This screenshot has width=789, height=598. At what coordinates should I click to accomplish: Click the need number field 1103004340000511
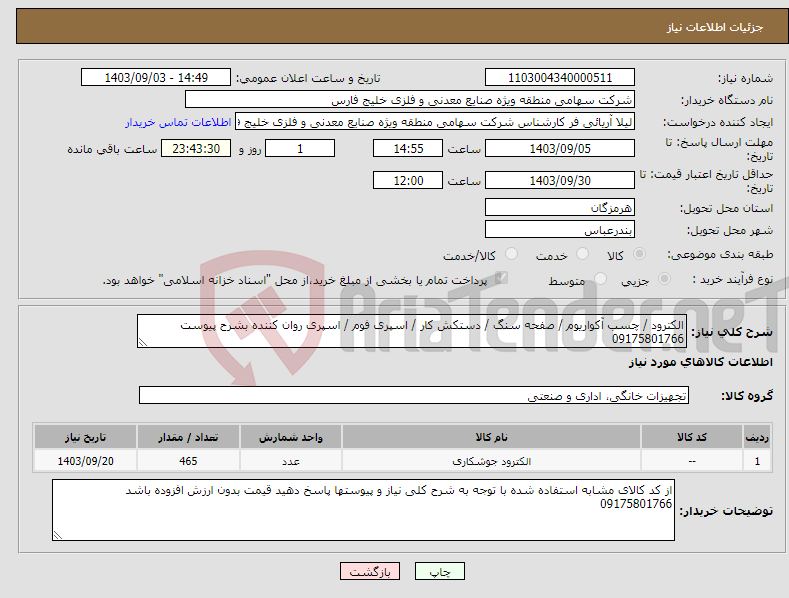[560, 78]
